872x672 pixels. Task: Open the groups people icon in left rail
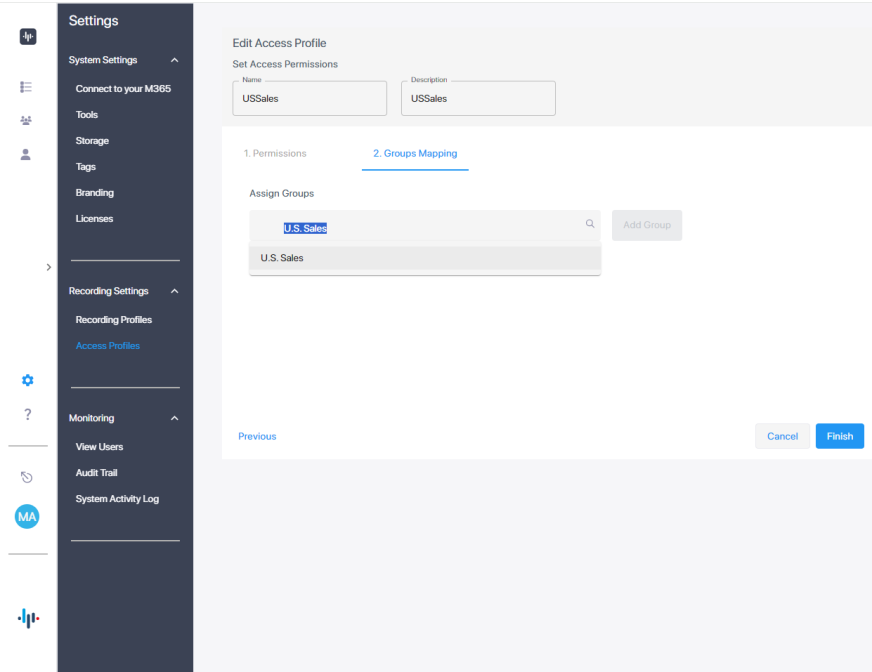click(x=27, y=121)
